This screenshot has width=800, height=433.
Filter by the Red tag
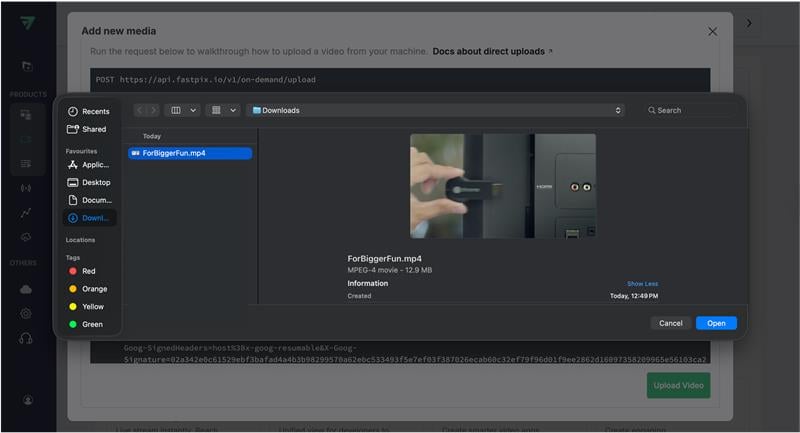coord(89,271)
